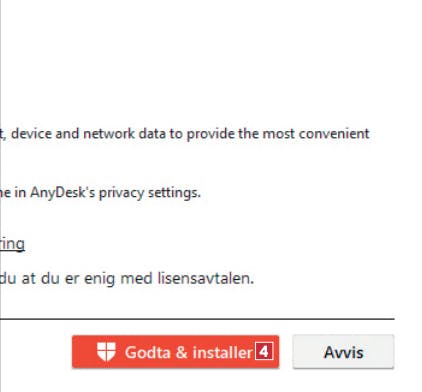Click the horizontal separator line above the buttons
This screenshot has width=422, height=392.
click(x=197, y=319)
